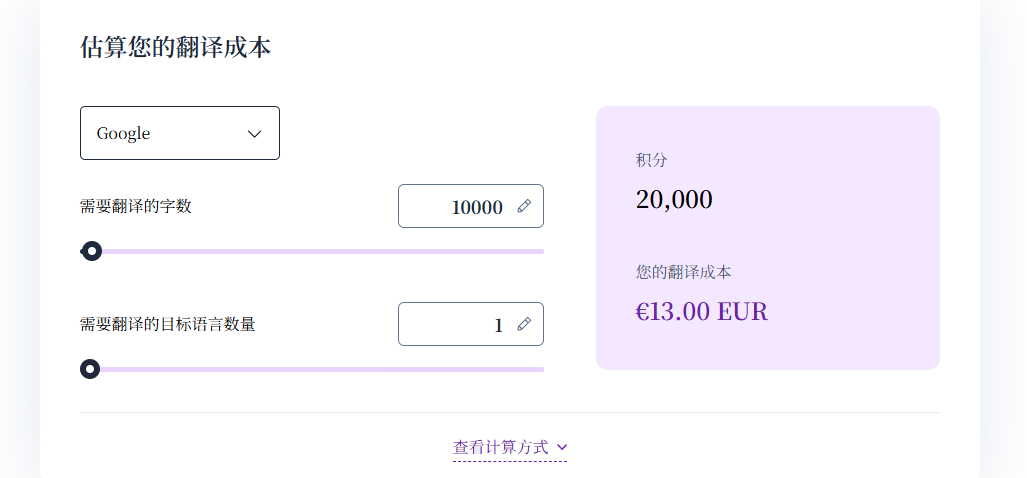
Task: Expand the chevron next to 查看计算方式
Action: tap(562, 447)
